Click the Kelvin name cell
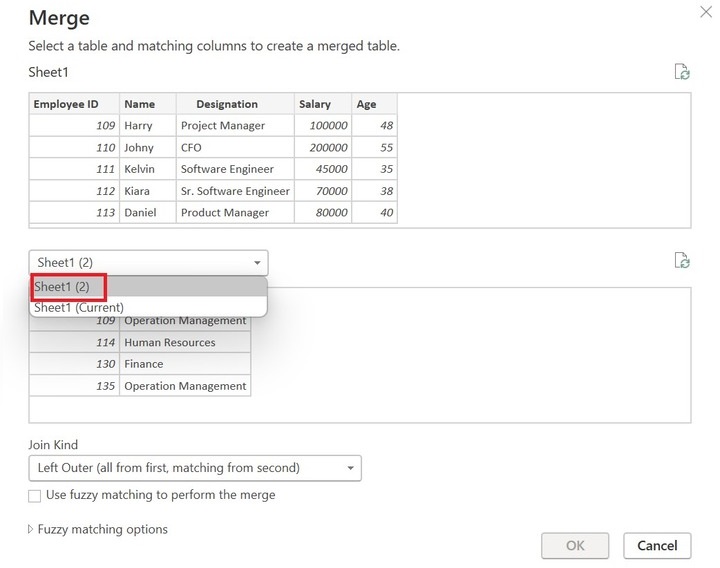The width and height of the screenshot is (720, 568). [140, 169]
